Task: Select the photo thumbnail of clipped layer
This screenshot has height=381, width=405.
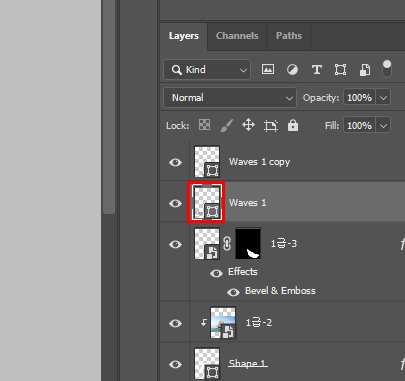Action: [x=223, y=323]
